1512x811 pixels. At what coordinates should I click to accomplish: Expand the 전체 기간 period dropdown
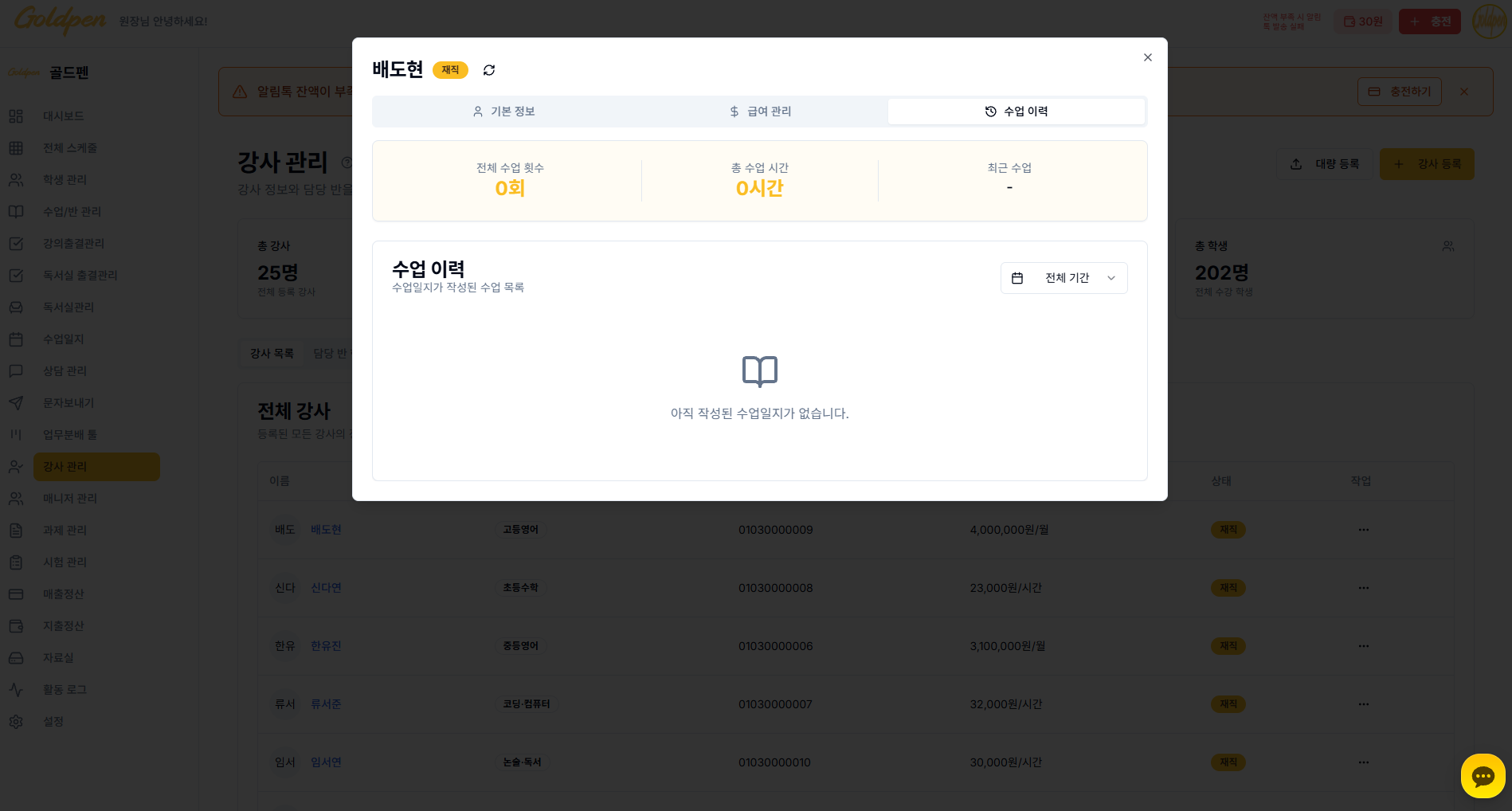[x=1063, y=278]
